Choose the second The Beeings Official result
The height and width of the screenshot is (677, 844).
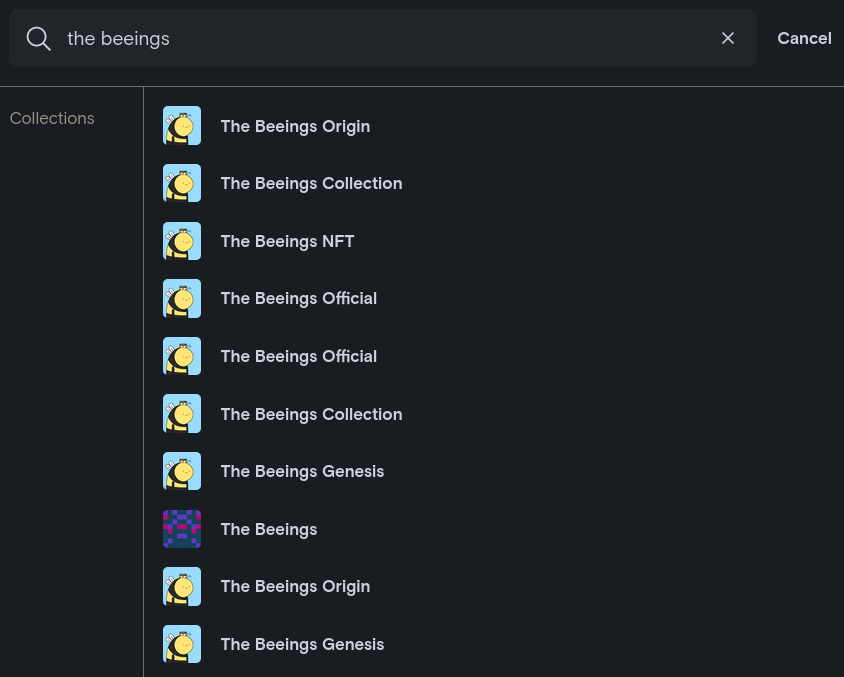pos(298,356)
